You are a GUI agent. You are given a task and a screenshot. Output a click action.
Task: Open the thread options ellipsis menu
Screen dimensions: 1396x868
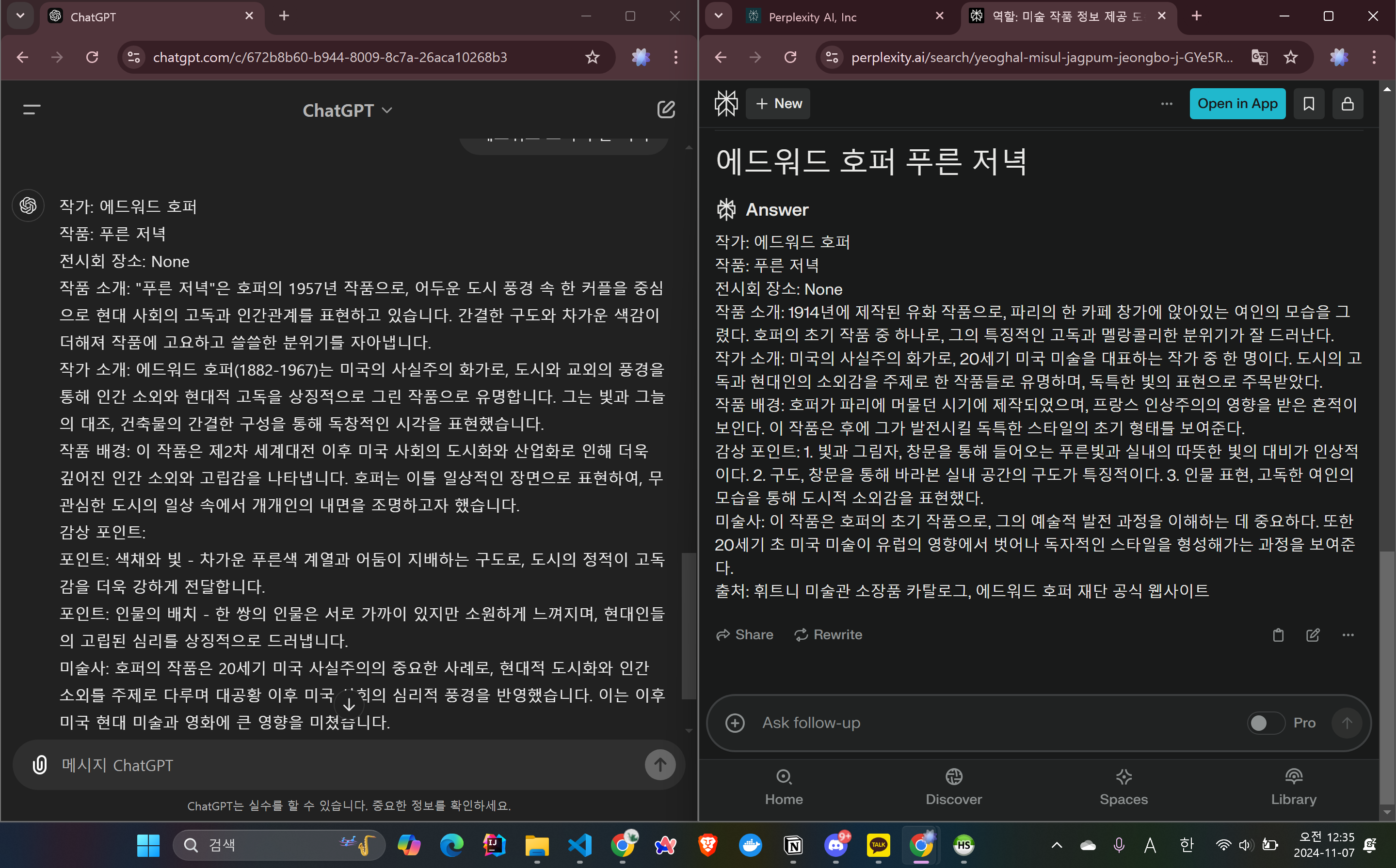tap(1166, 104)
